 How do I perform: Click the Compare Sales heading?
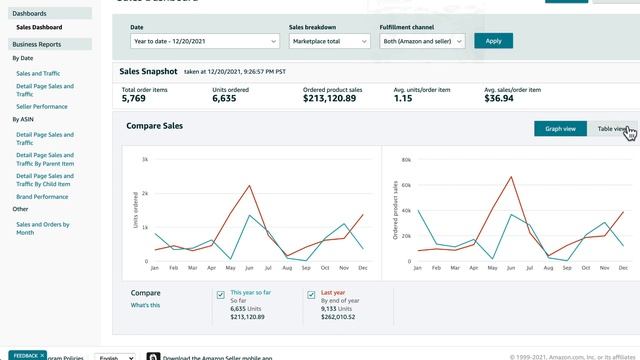point(154,126)
